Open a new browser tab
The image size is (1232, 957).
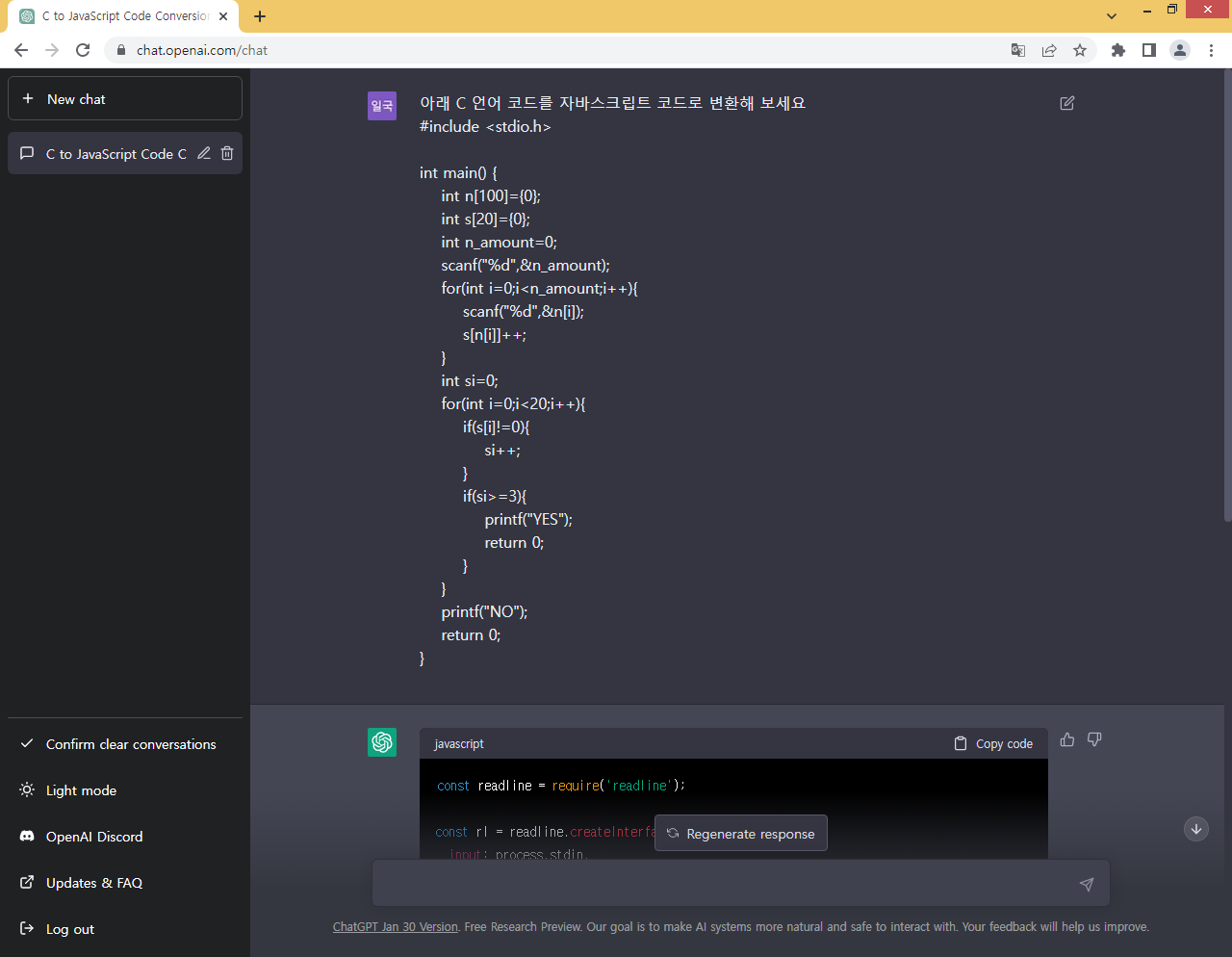point(260,16)
